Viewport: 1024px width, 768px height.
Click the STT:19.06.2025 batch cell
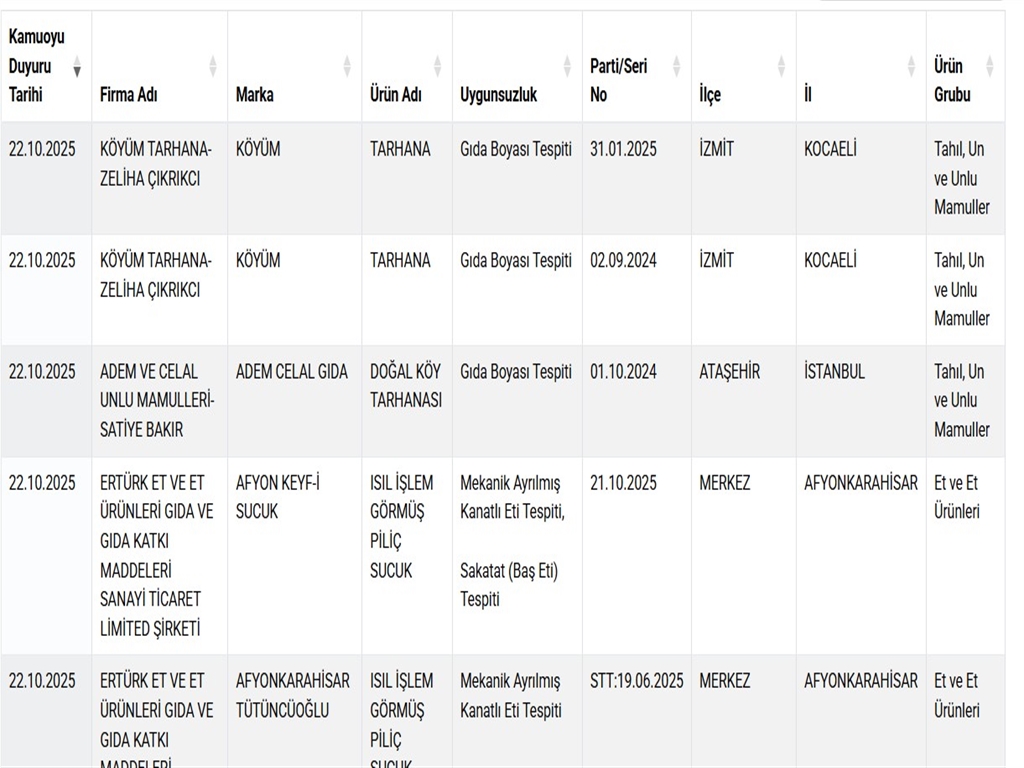click(x=636, y=681)
